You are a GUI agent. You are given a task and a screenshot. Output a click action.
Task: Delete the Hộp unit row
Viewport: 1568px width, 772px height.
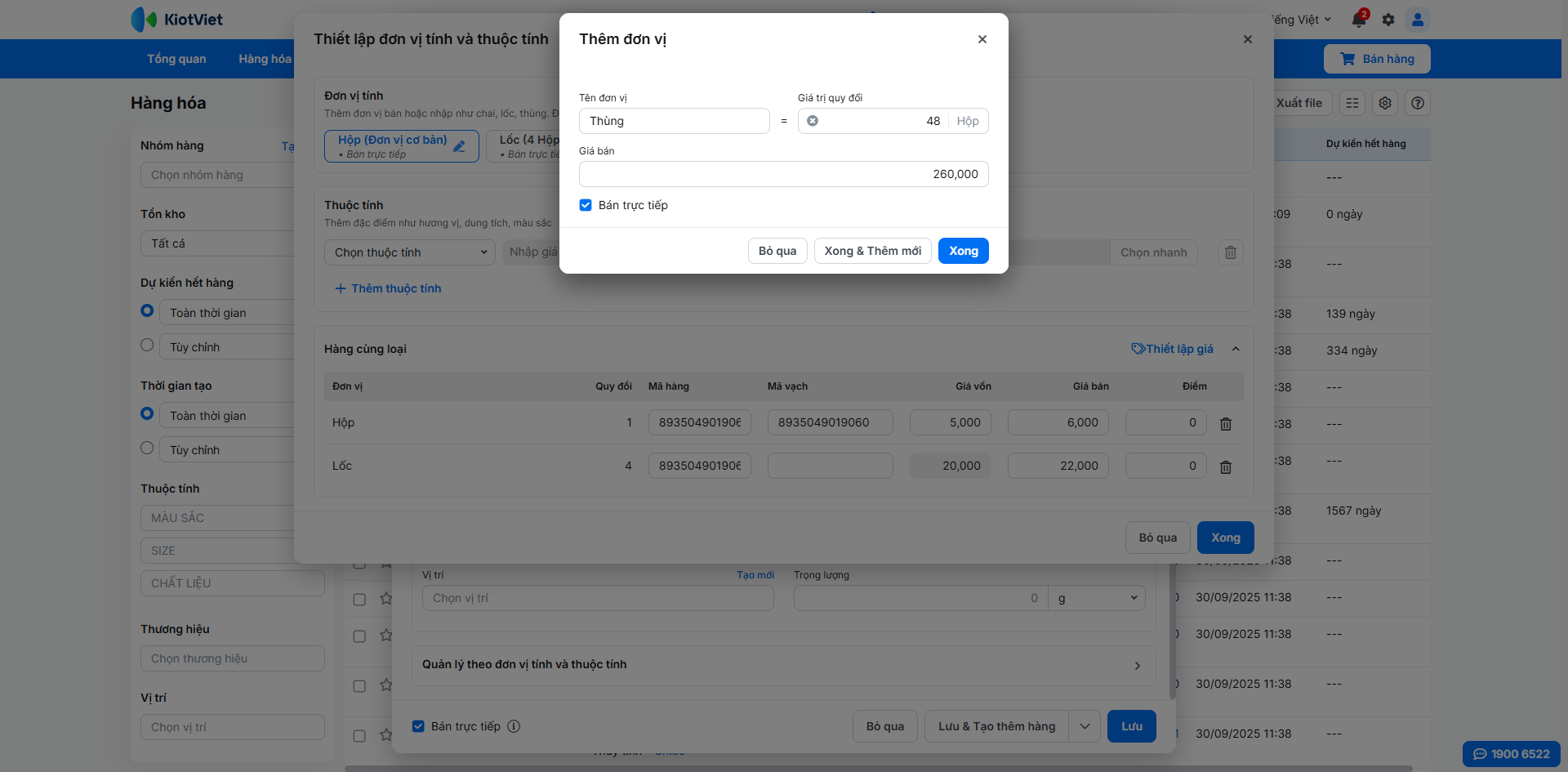pyautogui.click(x=1226, y=424)
